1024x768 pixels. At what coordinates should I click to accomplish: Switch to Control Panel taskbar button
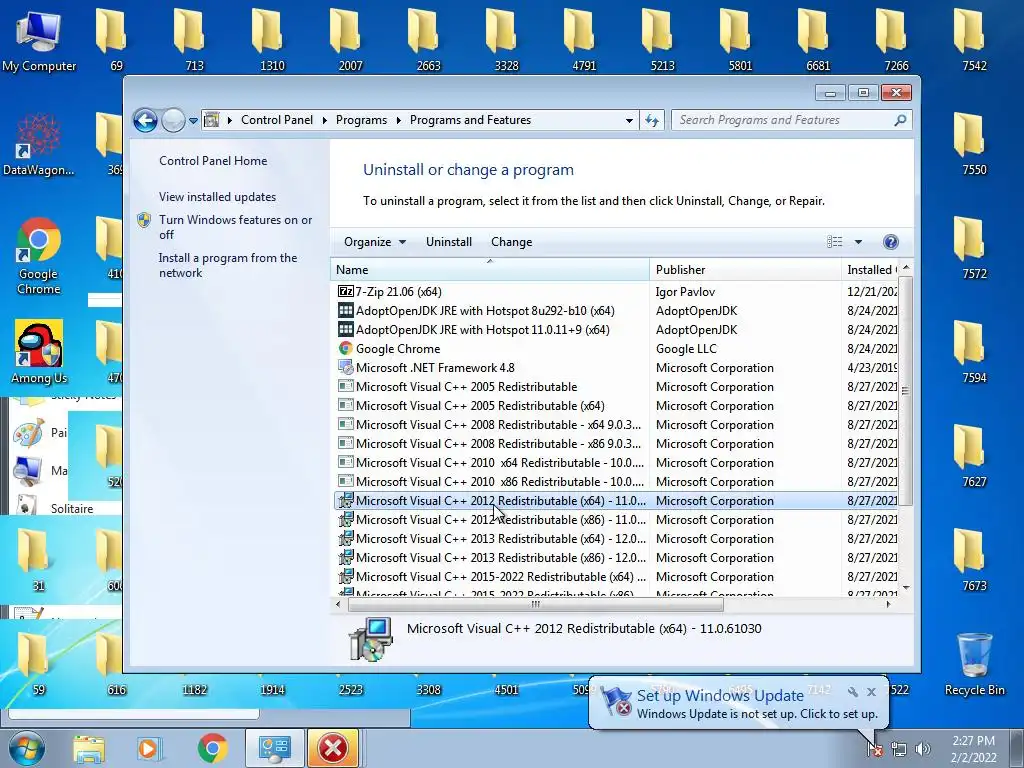274,748
